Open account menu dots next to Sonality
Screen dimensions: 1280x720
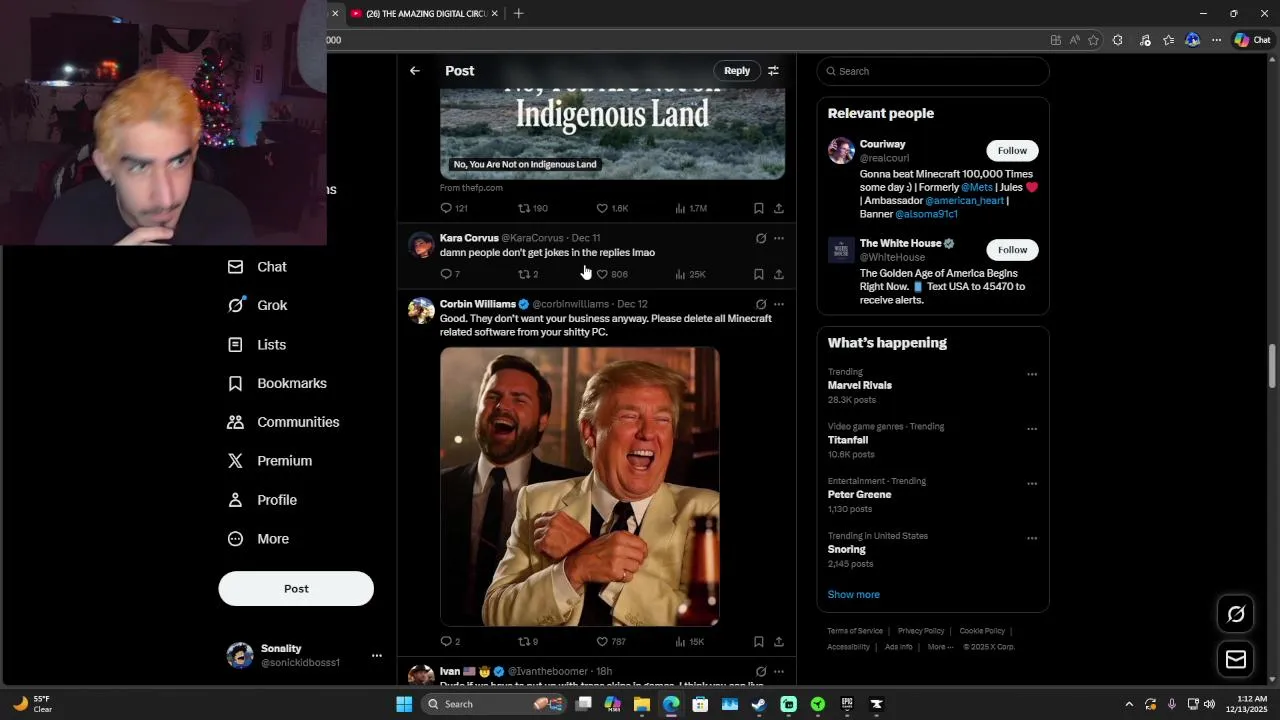(x=377, y=656)
